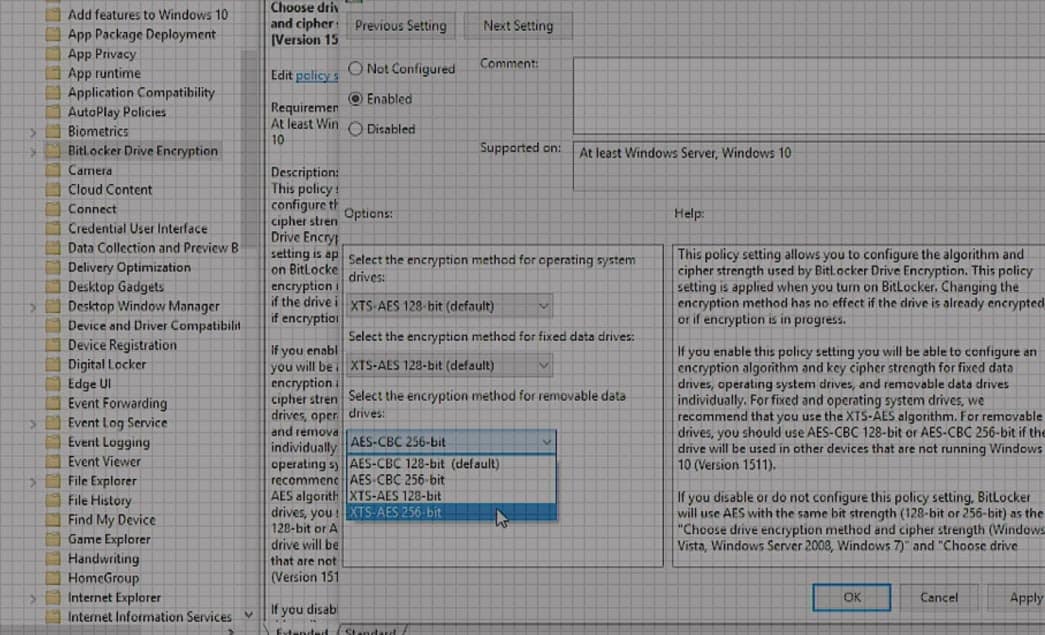Viewport: 1045px width, 635px height.
Task: Click inside the Comment text box
Action: (808, 95)
